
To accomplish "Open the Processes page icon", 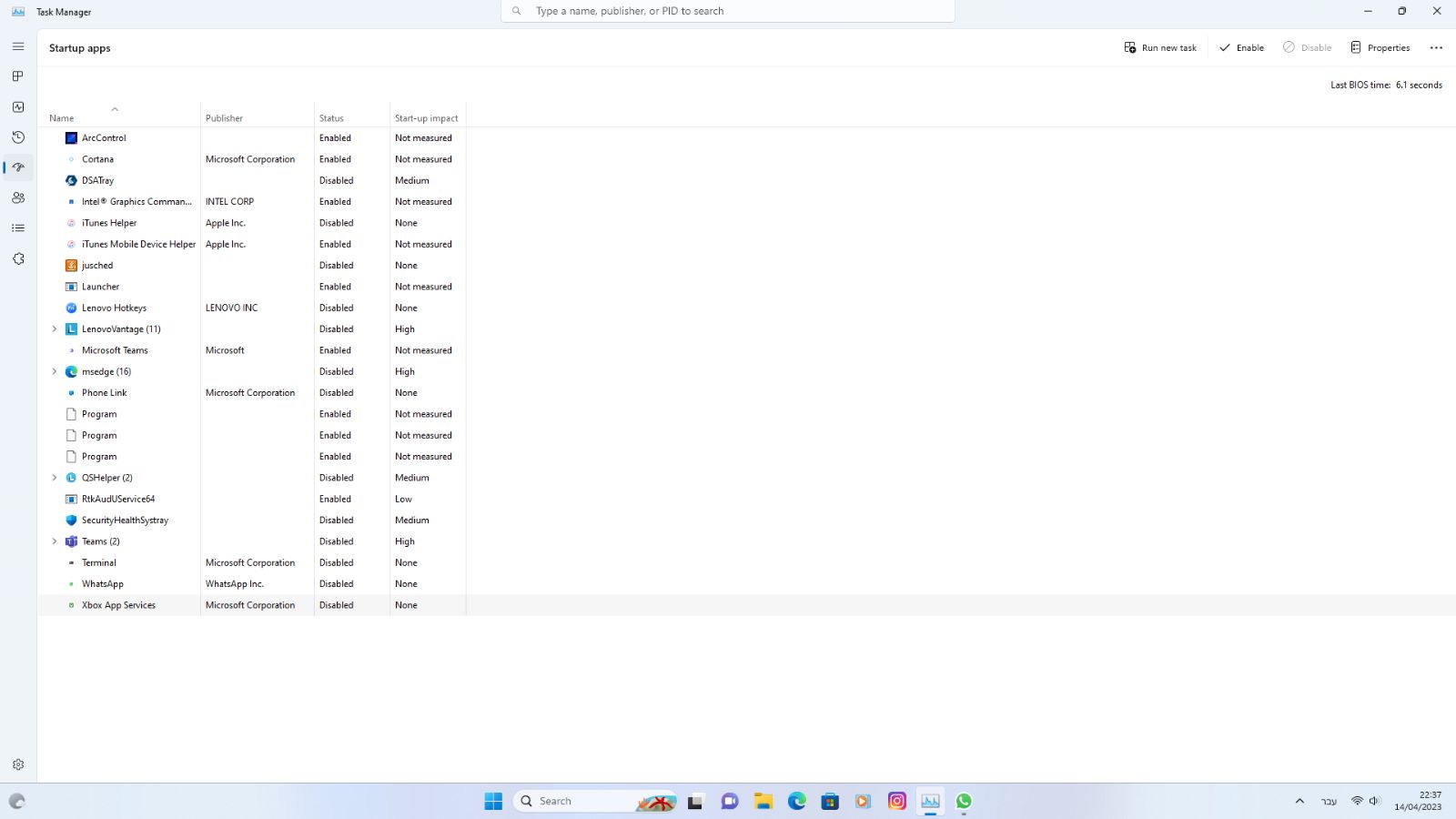I will click(x=18, y=76).
